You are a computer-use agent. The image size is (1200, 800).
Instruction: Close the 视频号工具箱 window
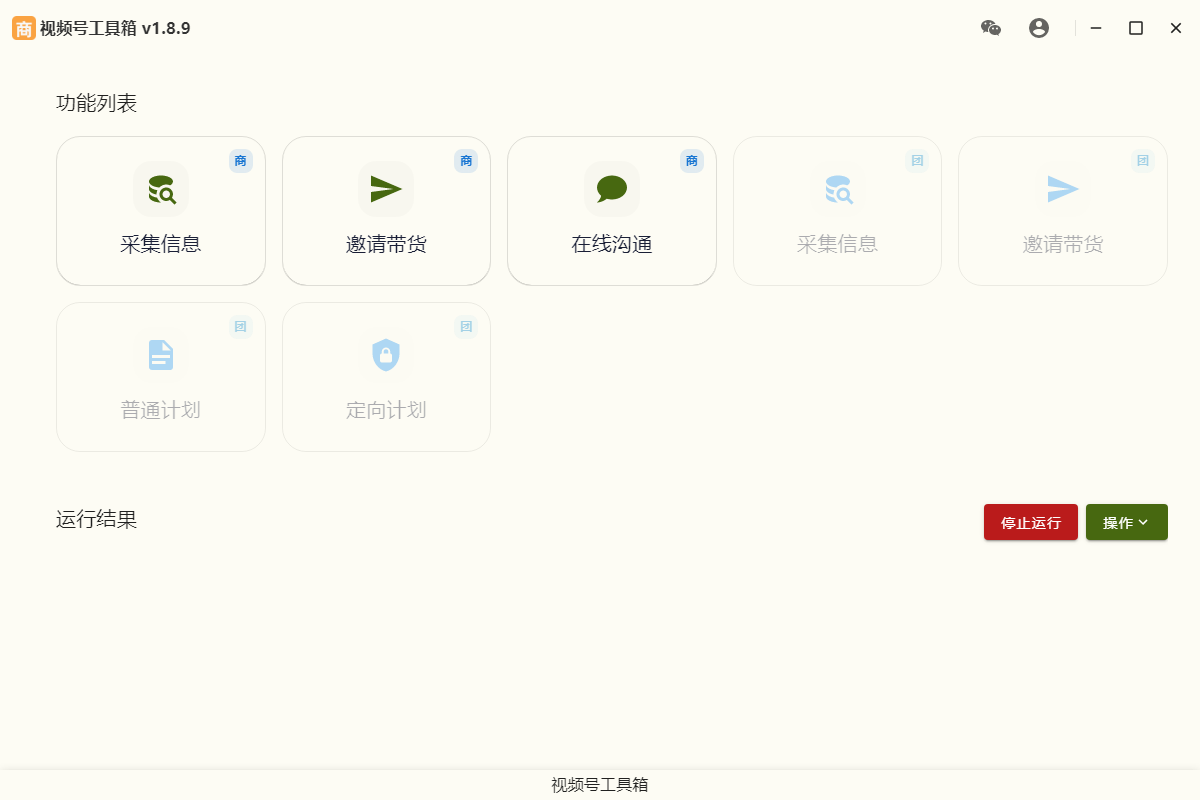coord(1176,28)
